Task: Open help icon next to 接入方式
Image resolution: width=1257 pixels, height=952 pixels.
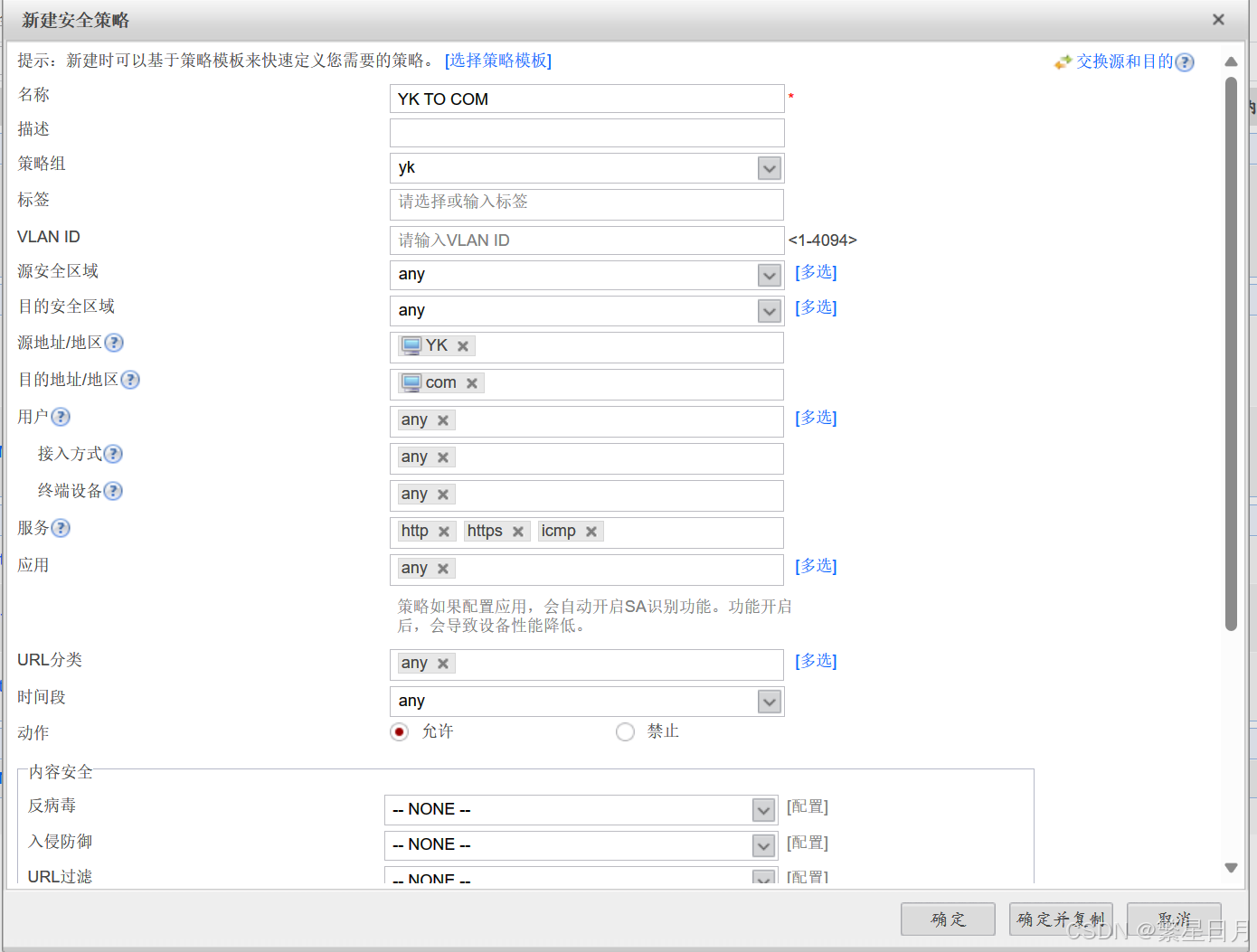Action: (x=113, y=454)
